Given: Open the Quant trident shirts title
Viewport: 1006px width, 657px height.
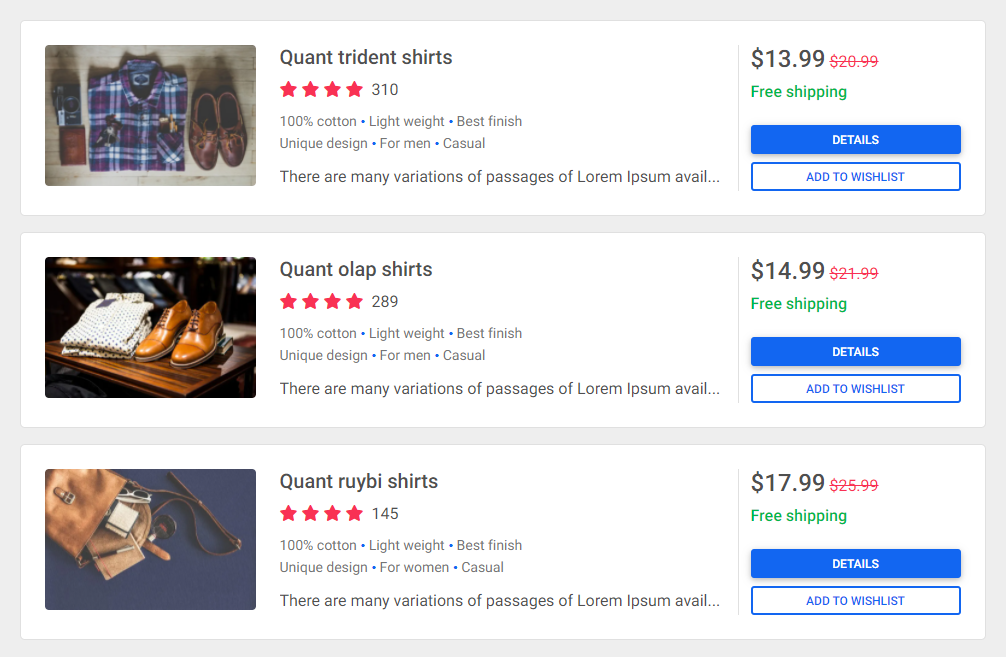Looking at the screenshot, I should [x=366, y=57].
